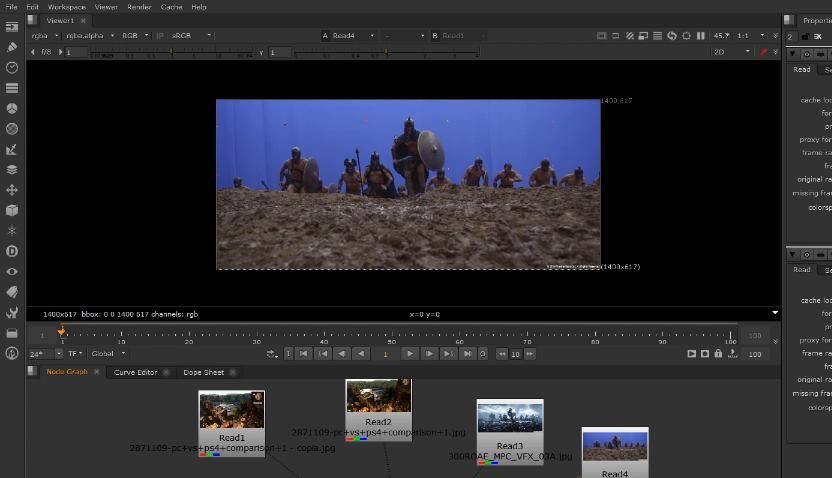Open the RGB display mode dropdown

click(x=135, y=36)
